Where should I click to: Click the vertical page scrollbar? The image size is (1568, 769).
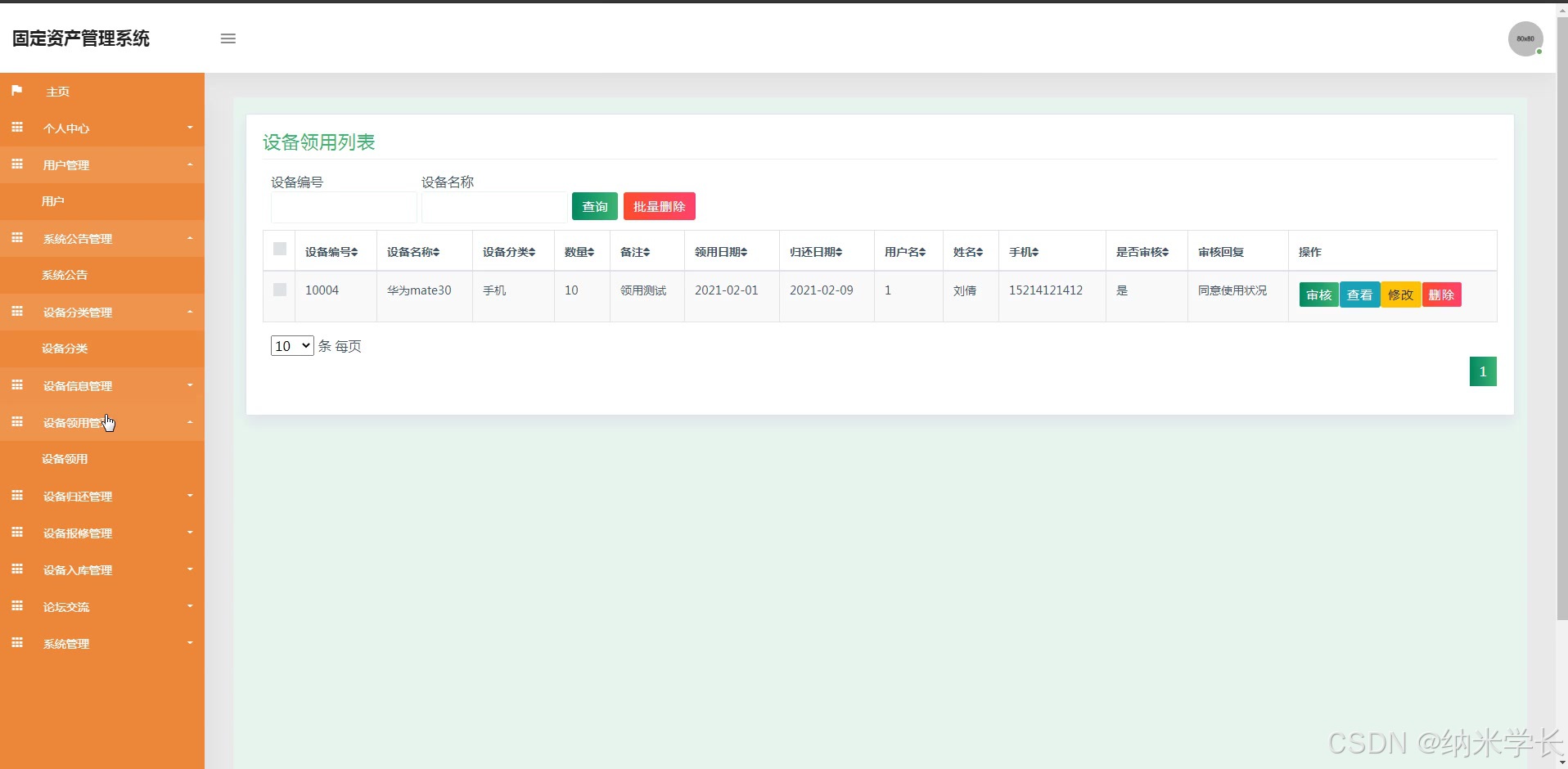[1561, 319]
